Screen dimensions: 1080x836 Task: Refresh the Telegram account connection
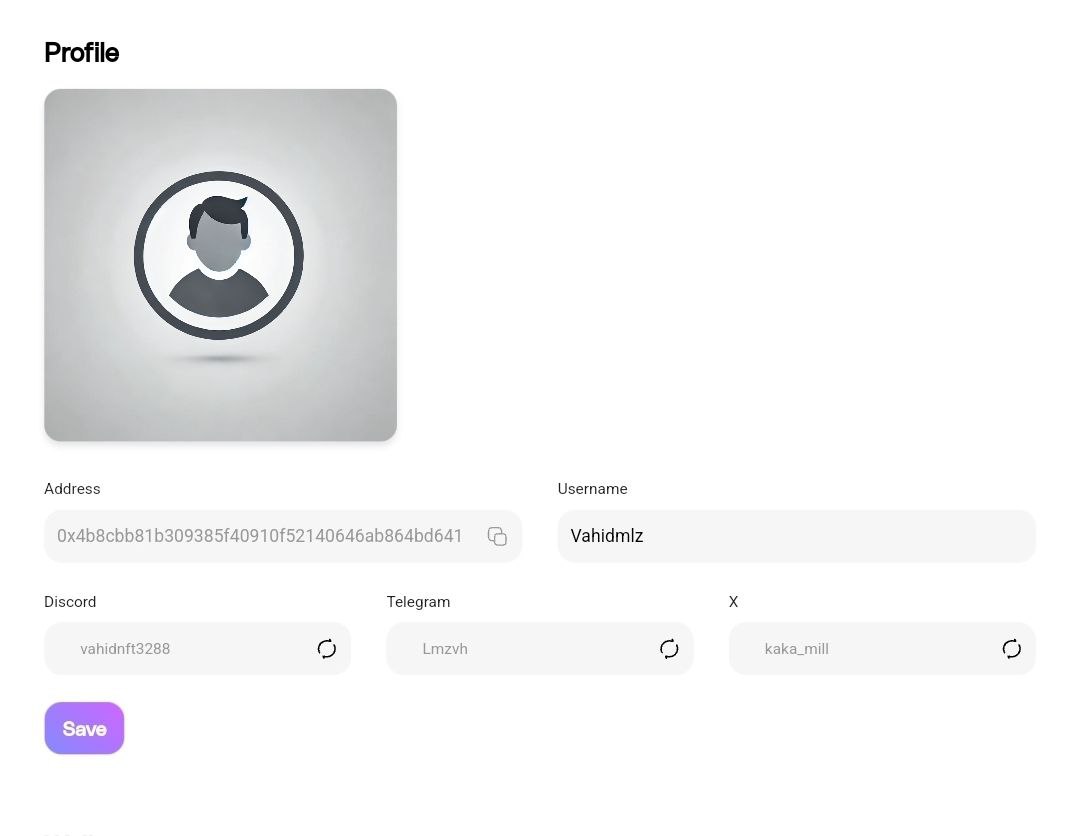669,649
